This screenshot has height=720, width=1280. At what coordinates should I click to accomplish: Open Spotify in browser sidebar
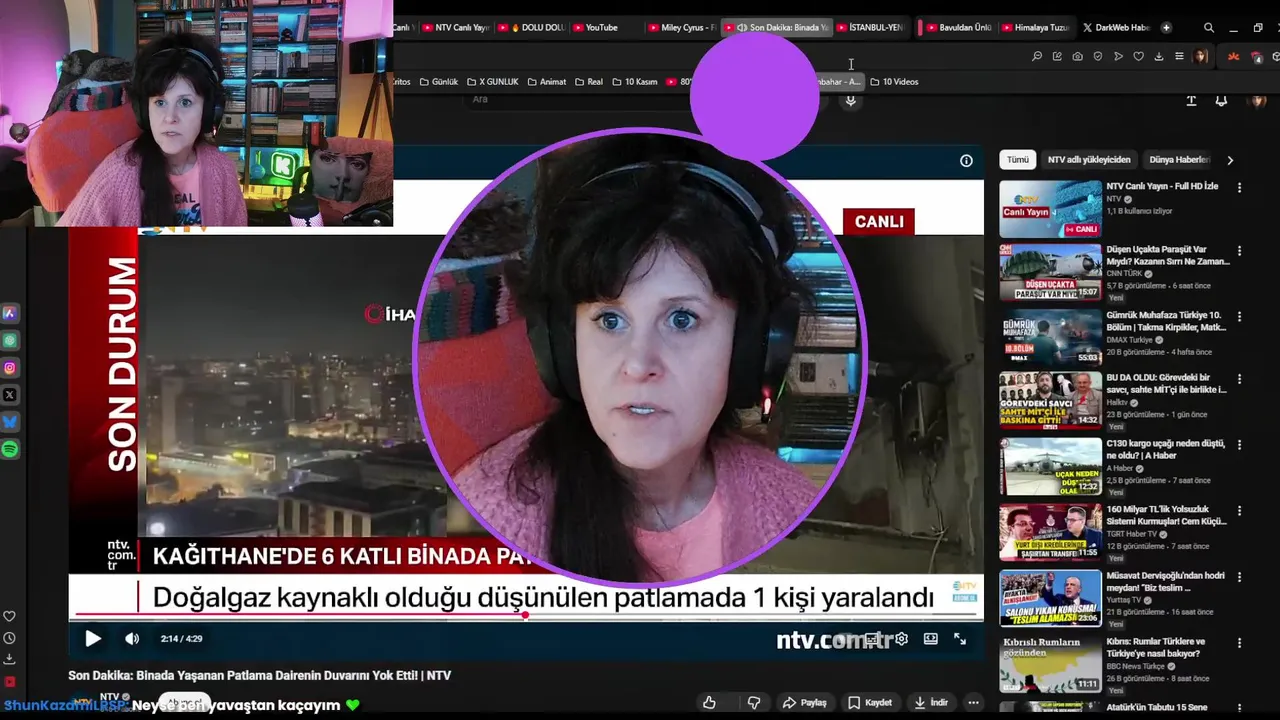[x=10, y=450]
